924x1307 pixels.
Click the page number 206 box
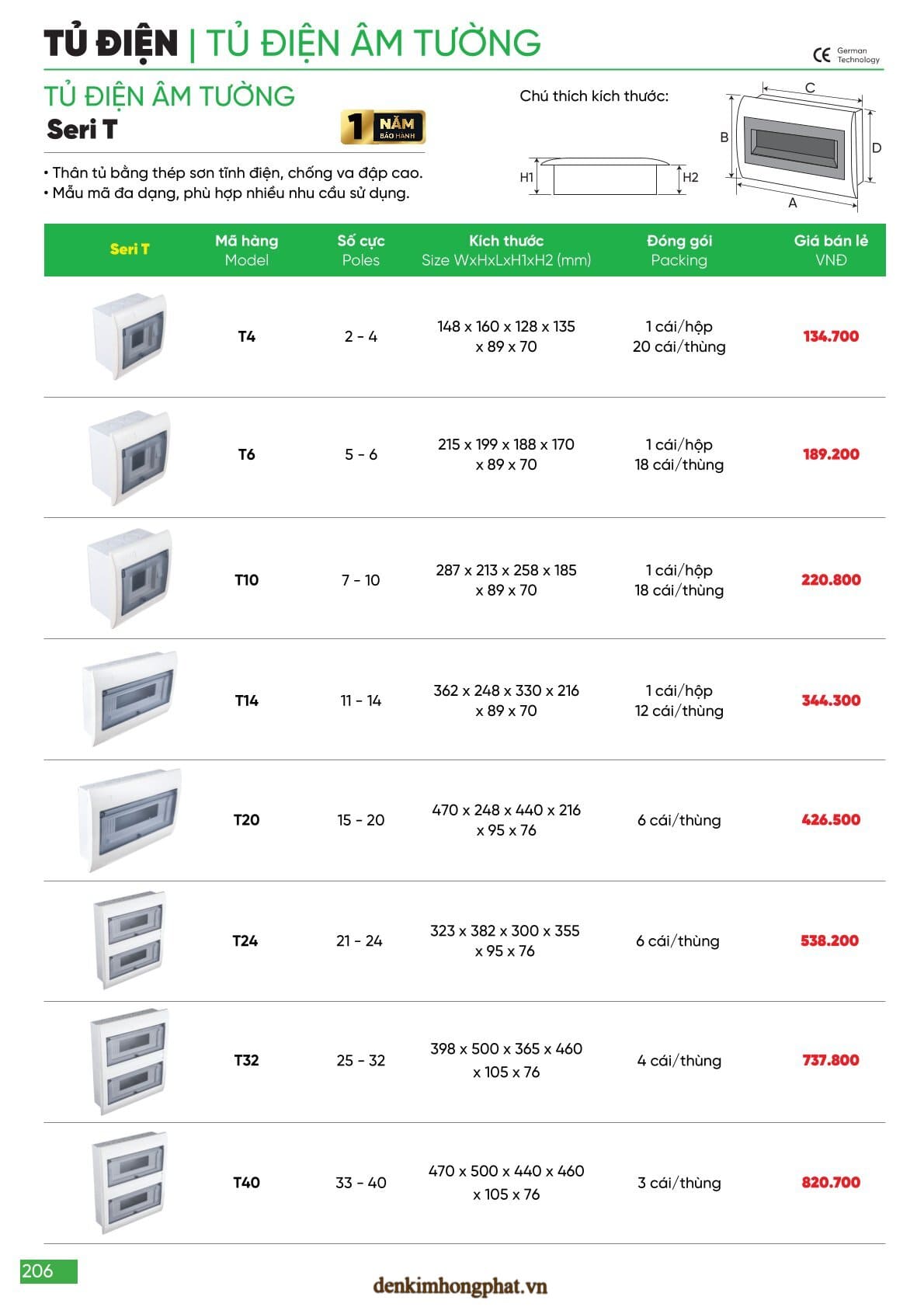[x=48, y=1271]
